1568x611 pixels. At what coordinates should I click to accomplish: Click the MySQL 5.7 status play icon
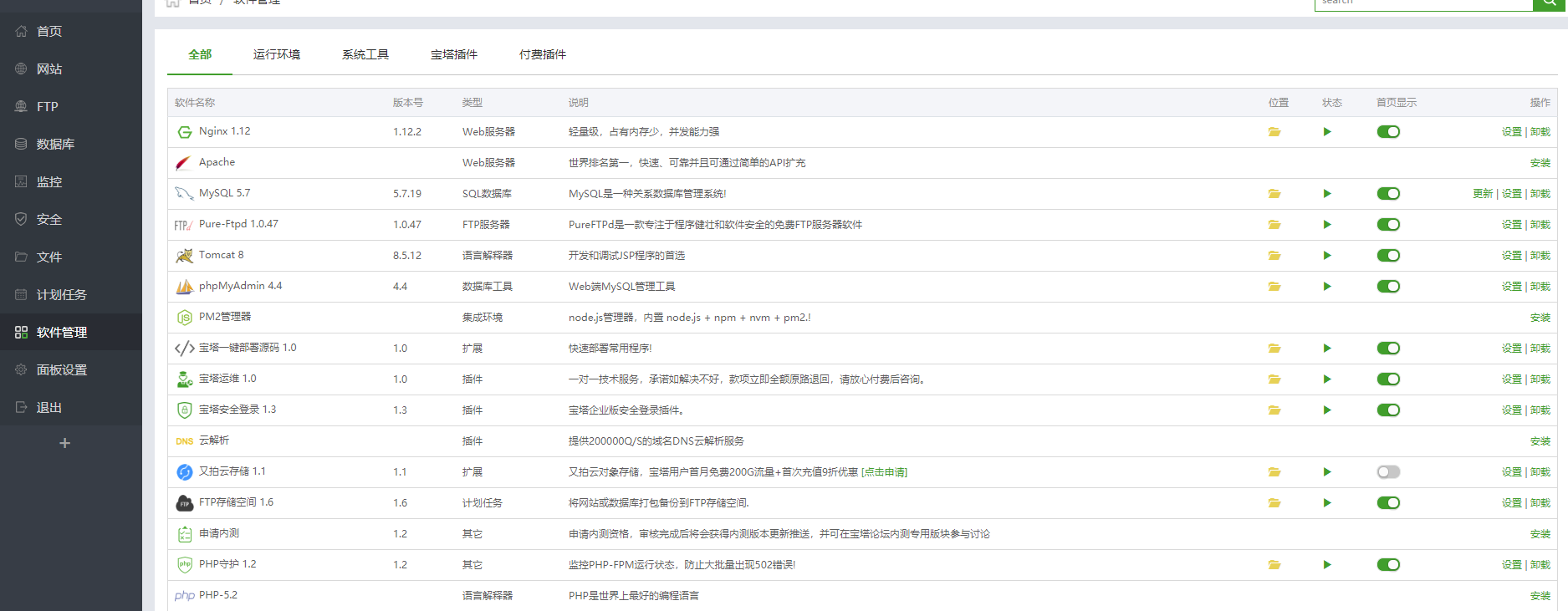(1327, 194)
